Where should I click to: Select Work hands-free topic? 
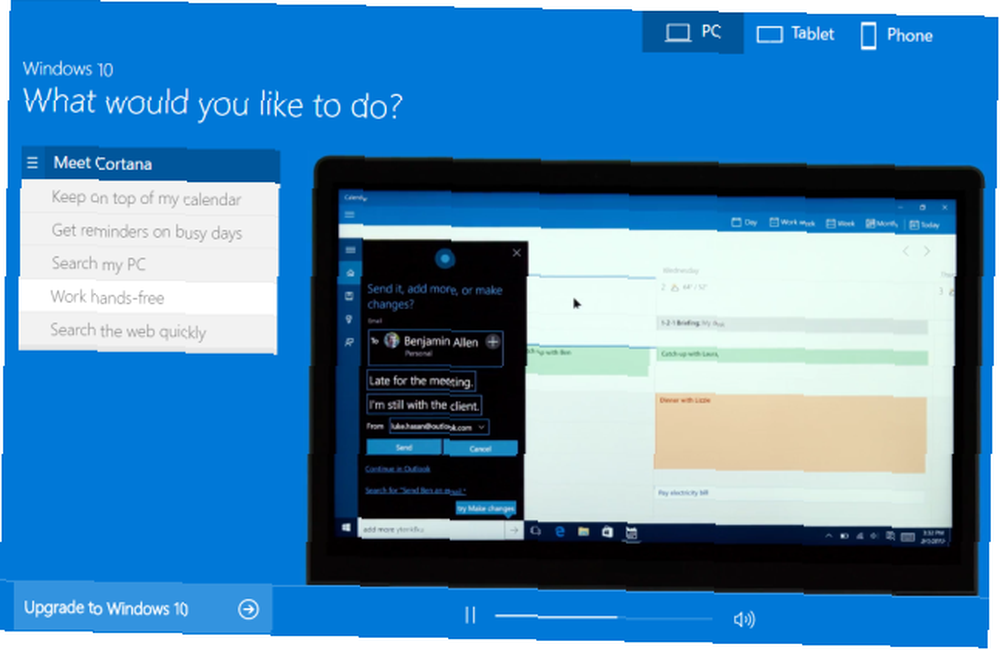click(149, 297)
